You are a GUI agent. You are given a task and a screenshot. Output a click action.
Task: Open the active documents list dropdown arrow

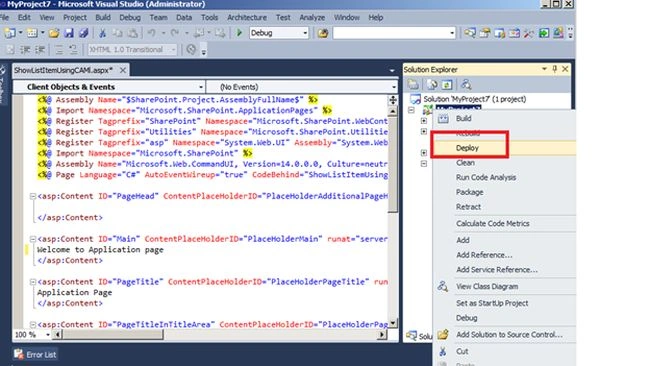click(392, 70)
